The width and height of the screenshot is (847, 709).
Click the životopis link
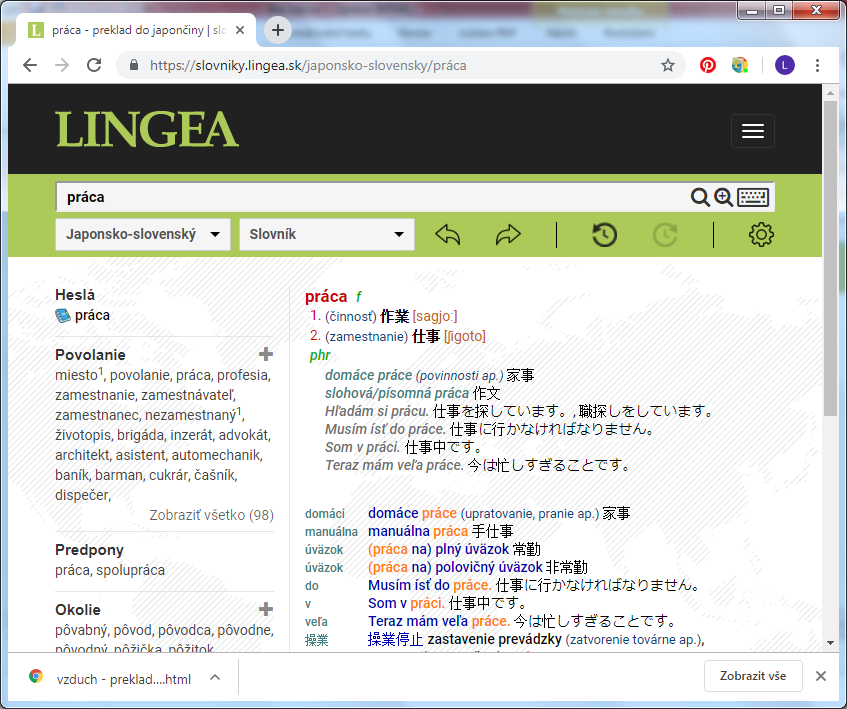click(x=82, y=435)
